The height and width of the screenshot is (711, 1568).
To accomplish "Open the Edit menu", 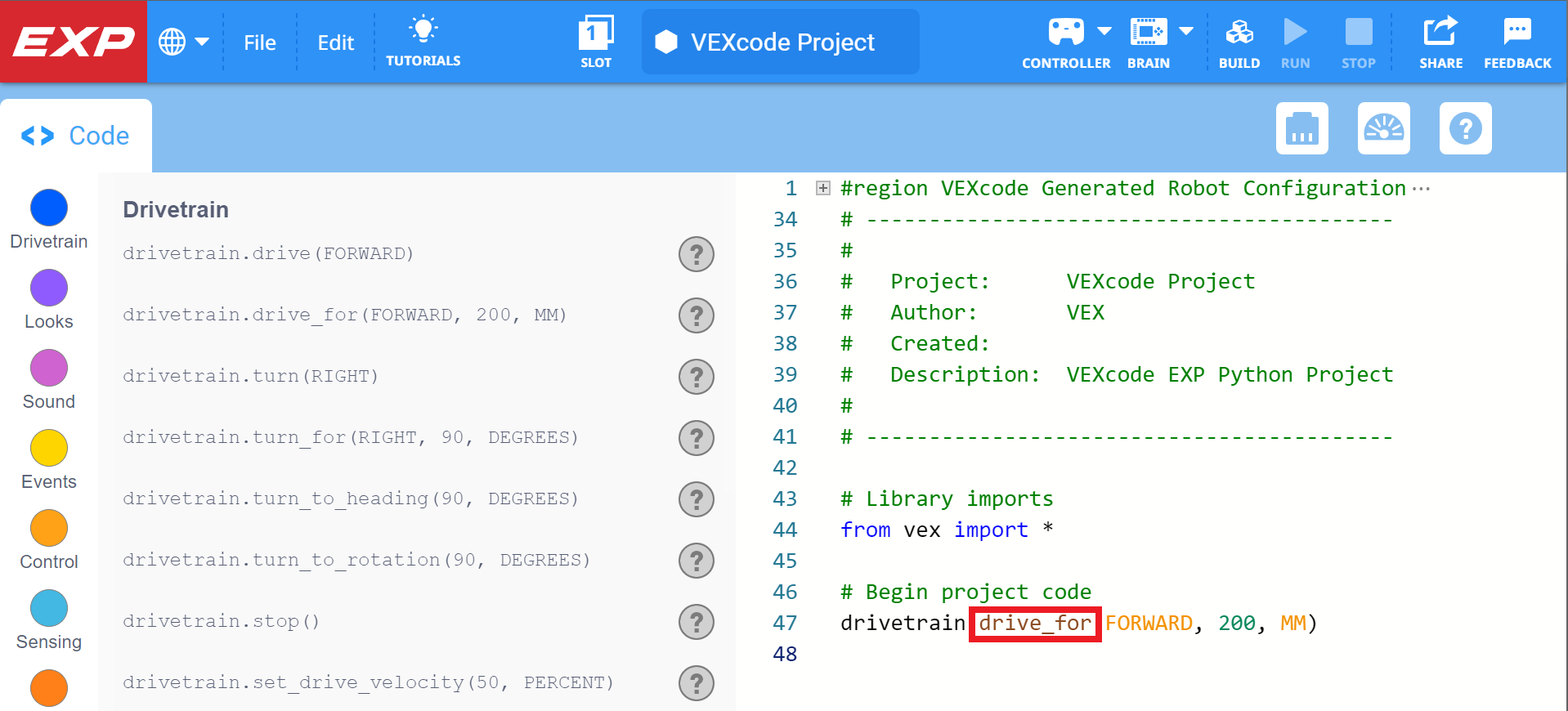I will click(x=335, y=42).
